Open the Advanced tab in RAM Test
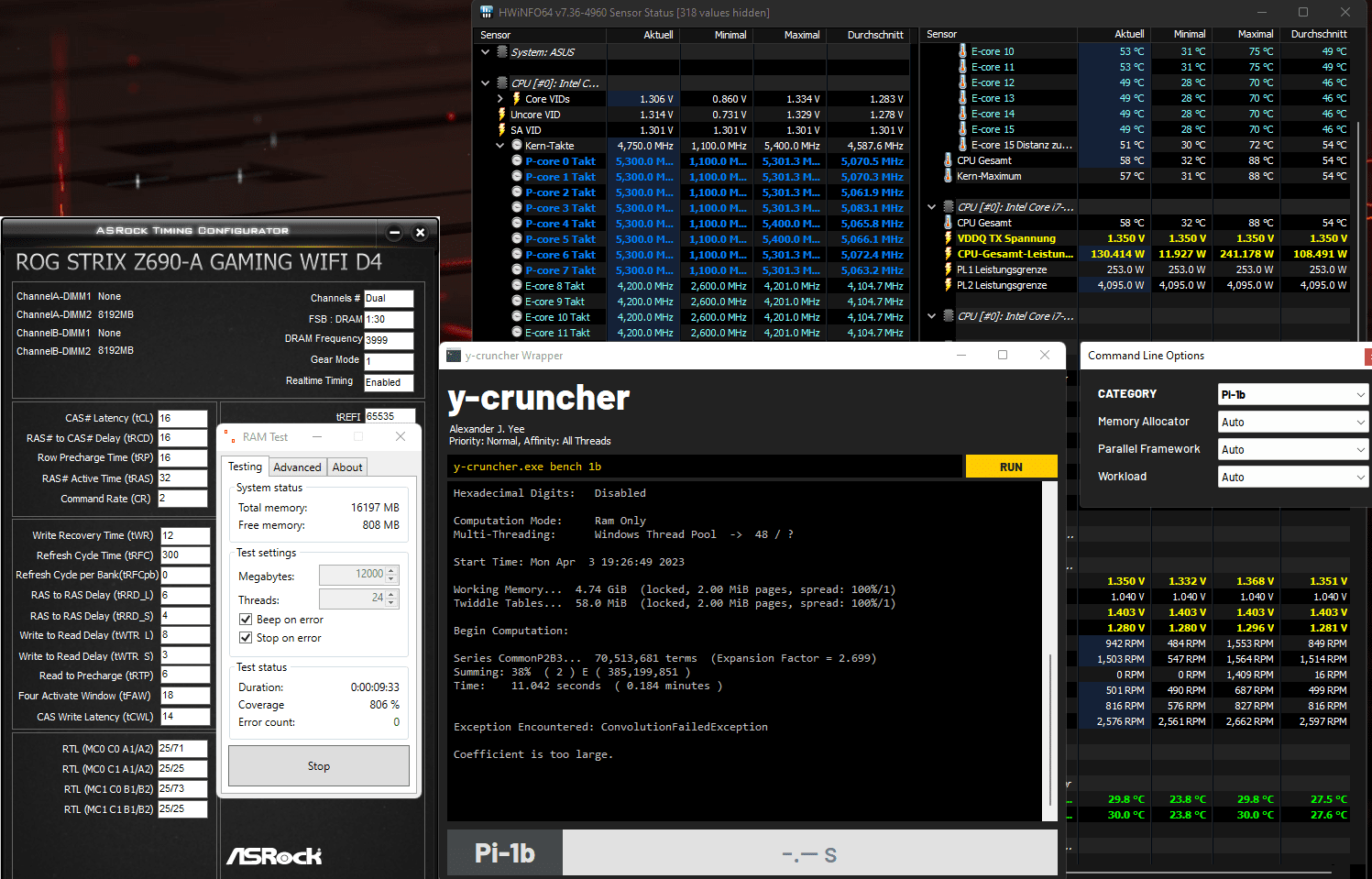The height and width of the screenshot is (879, 1372). coord(297,467)
